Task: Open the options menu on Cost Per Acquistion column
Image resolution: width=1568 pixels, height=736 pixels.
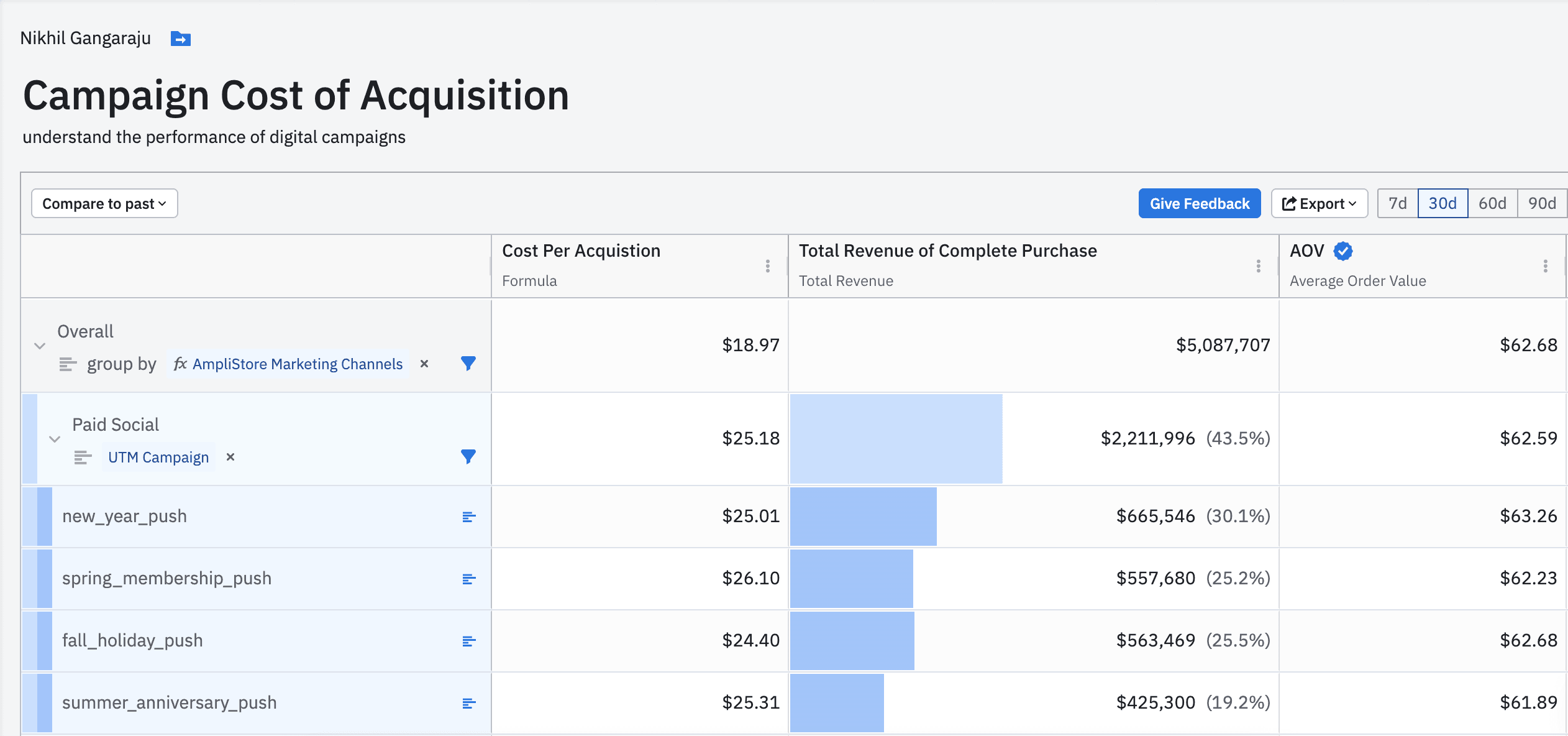Action: pyautogui.click(x=768, y=266)
